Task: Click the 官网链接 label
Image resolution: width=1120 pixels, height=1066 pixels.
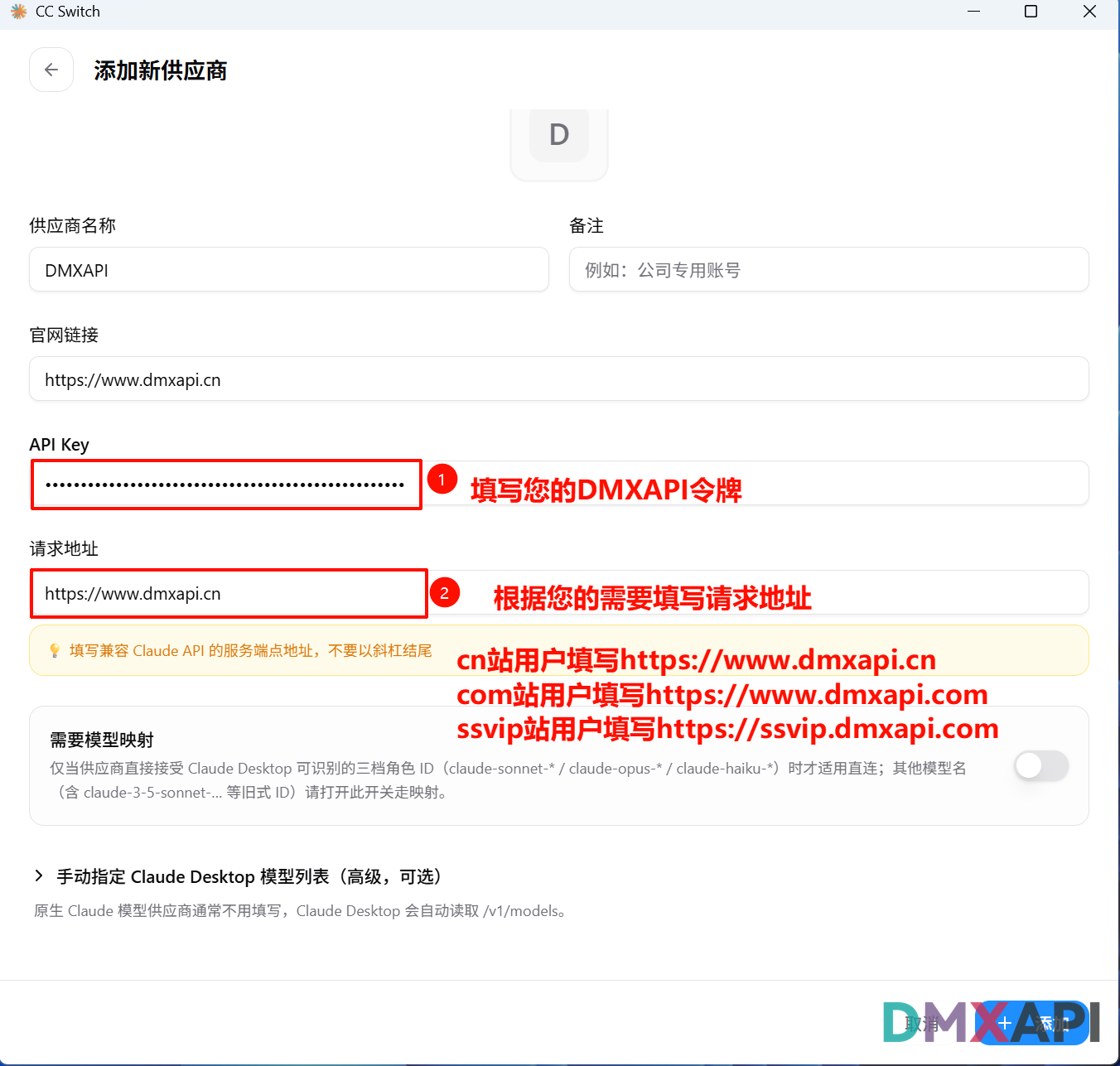Action: (65, 335)
